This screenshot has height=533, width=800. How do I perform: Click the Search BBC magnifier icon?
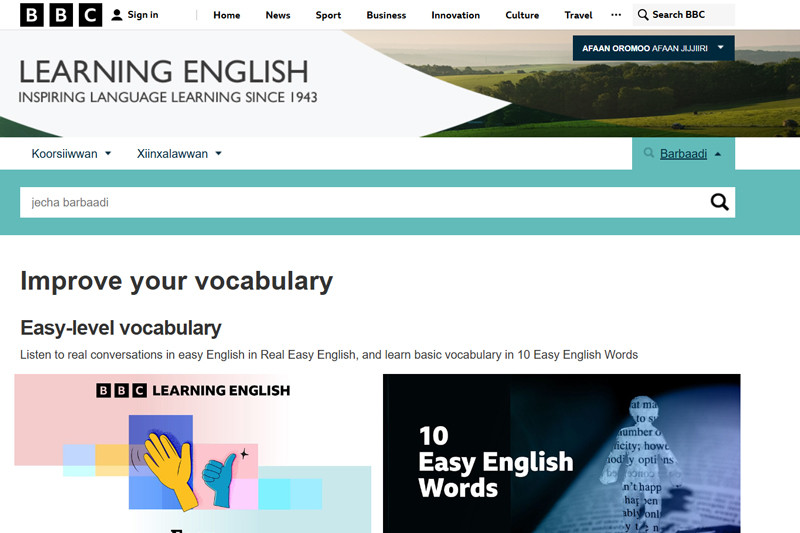[643, 15]
